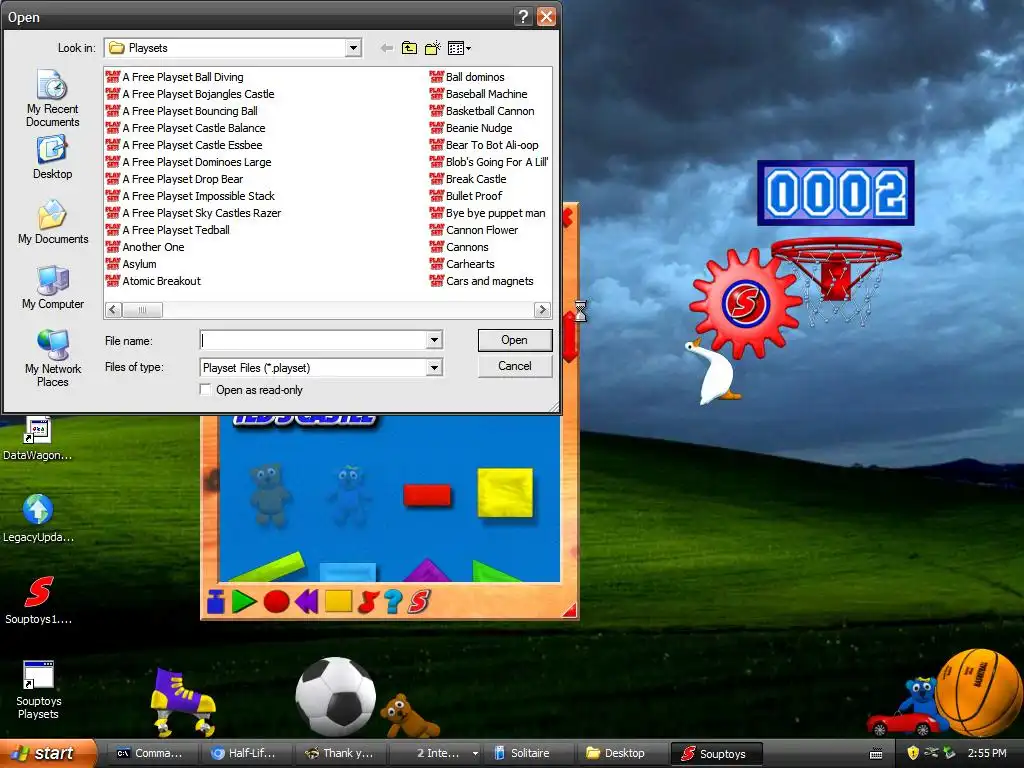Select the Asylum playset file
This screenshot has width=1024, height=768.
[x=131, y=264]
